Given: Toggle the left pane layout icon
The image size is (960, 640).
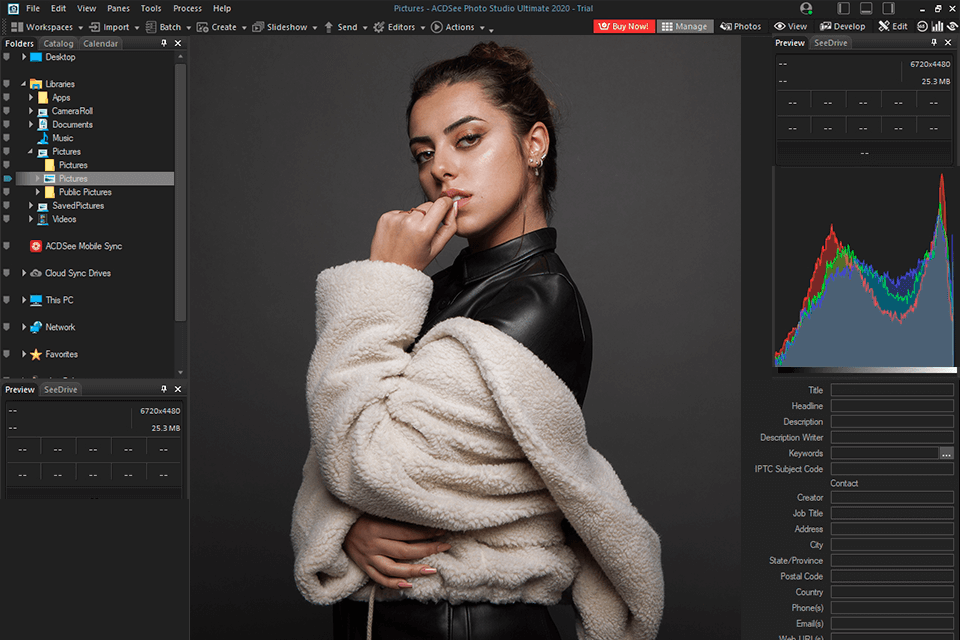Looking at the screenshot, I should [844, 9].
